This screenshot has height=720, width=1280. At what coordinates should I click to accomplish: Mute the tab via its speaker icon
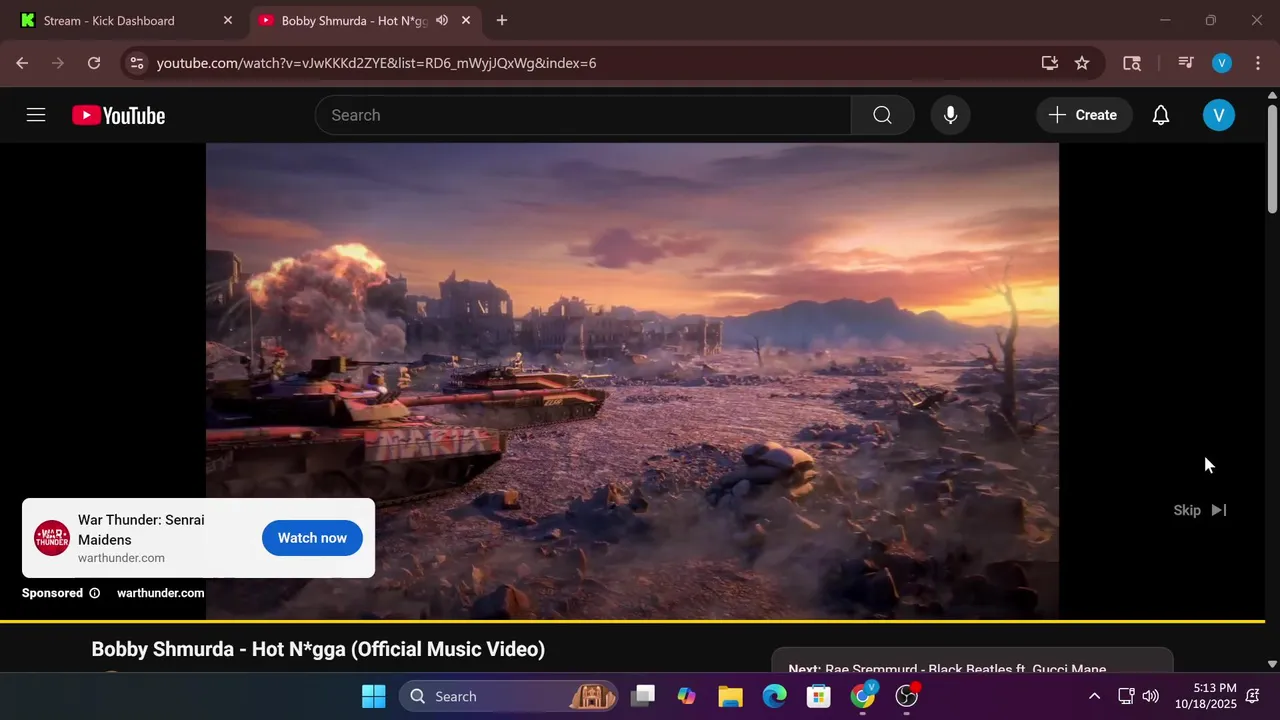click(x=442, y=20)
